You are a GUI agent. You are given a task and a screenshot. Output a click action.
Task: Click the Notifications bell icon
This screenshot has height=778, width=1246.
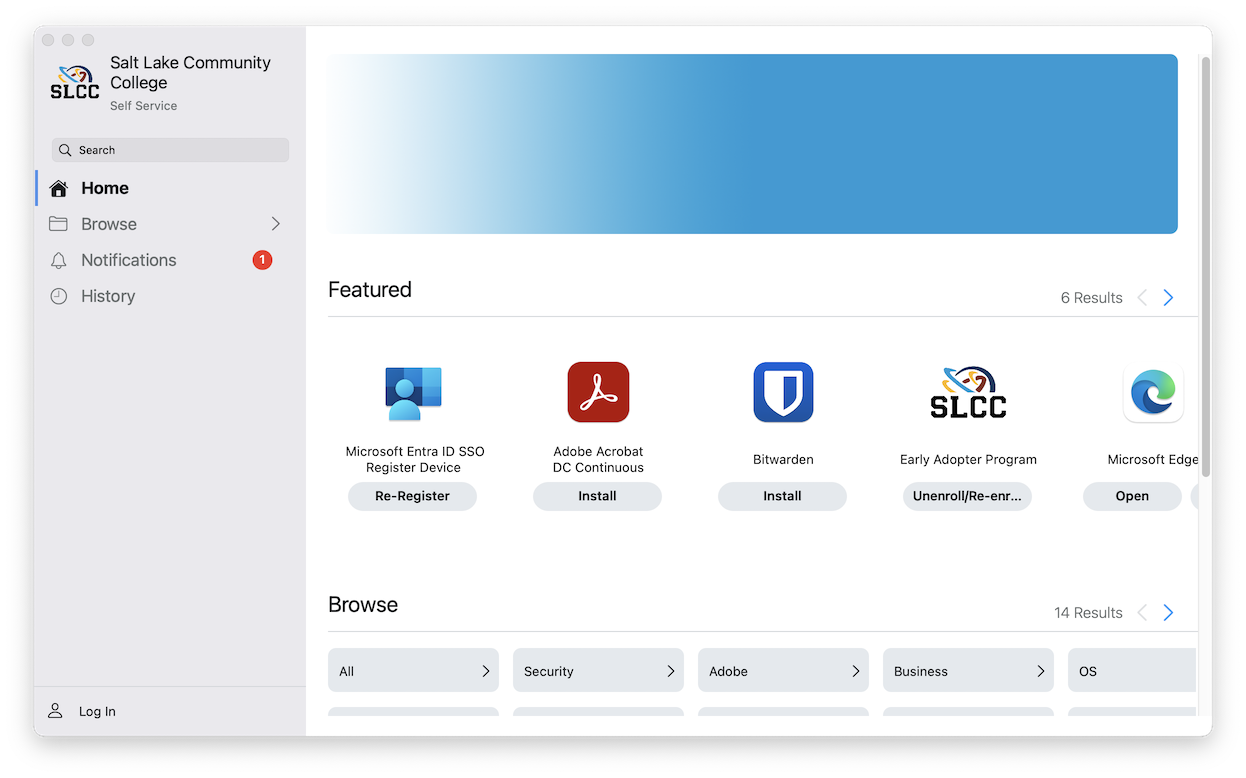click(59, 260)
